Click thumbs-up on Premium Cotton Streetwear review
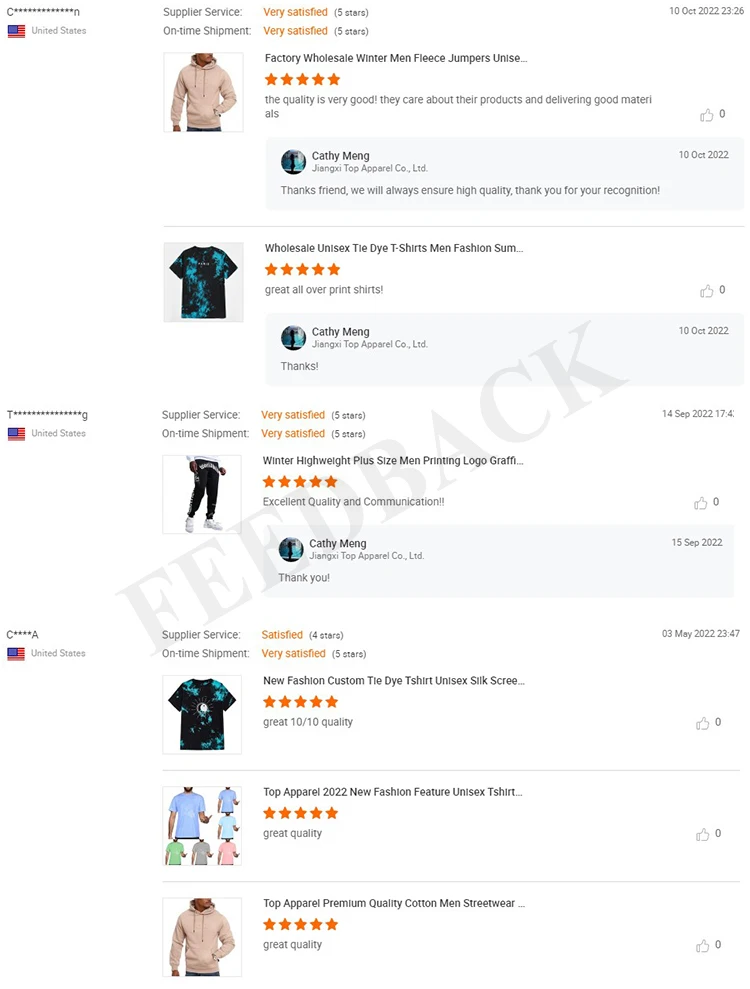 tap(702, 945)
